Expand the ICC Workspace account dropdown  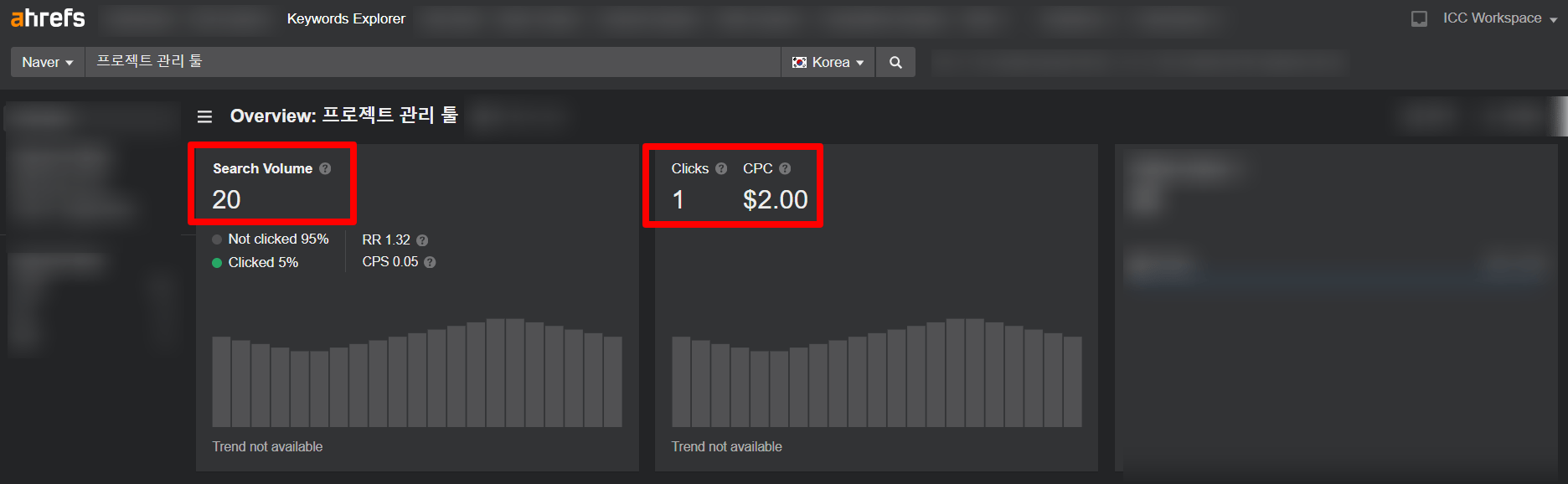pyautogui.click(x=1499, y=18)
